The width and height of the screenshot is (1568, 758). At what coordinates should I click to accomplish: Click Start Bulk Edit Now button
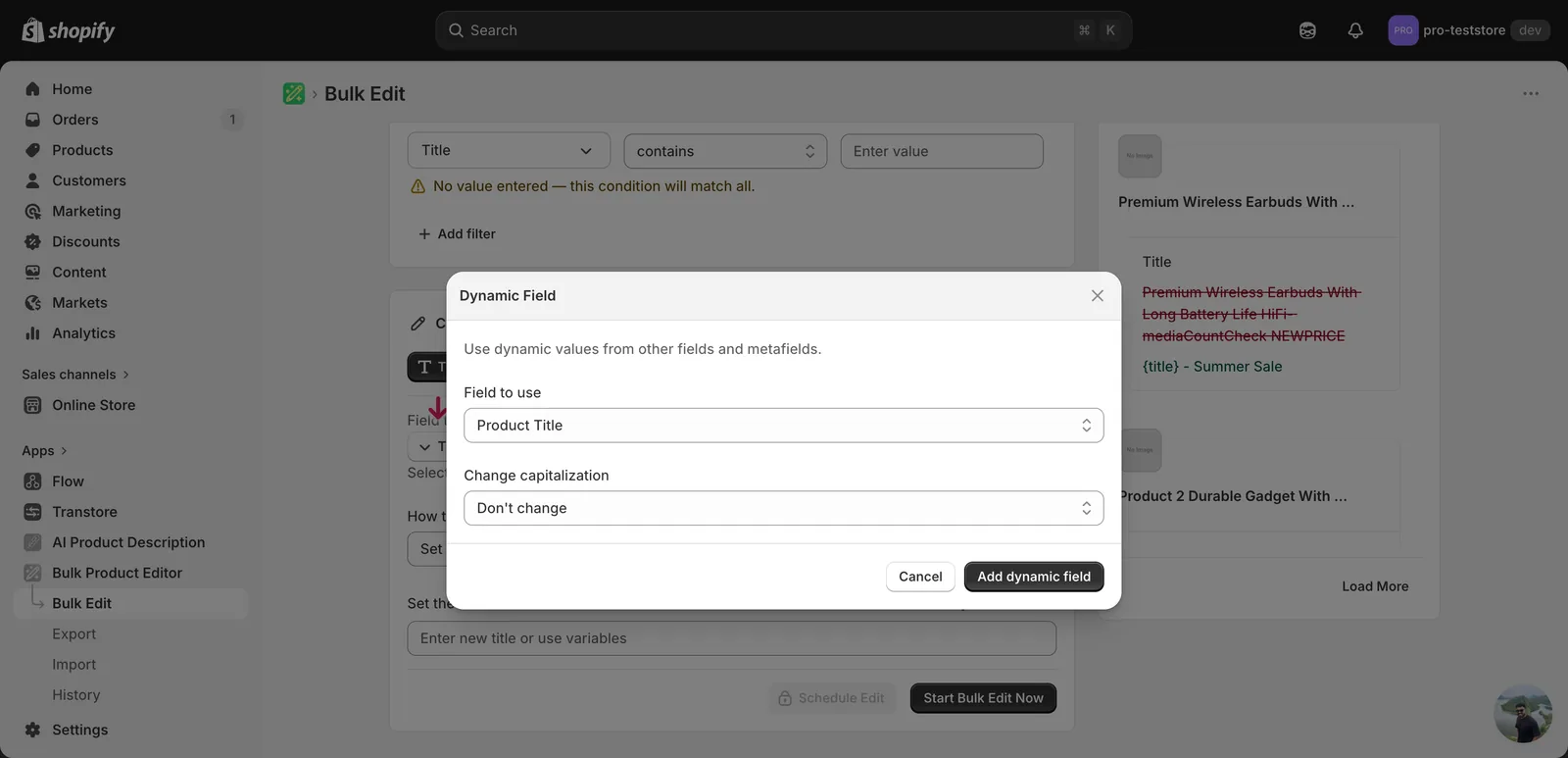point(983,698)
